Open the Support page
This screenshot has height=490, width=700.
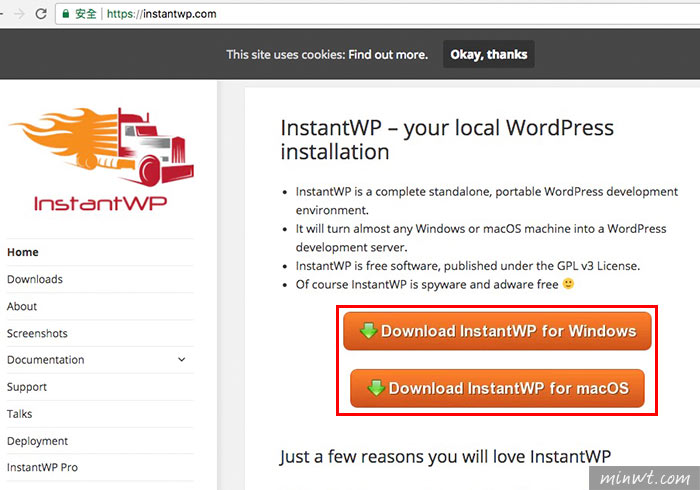coord(27,387)
